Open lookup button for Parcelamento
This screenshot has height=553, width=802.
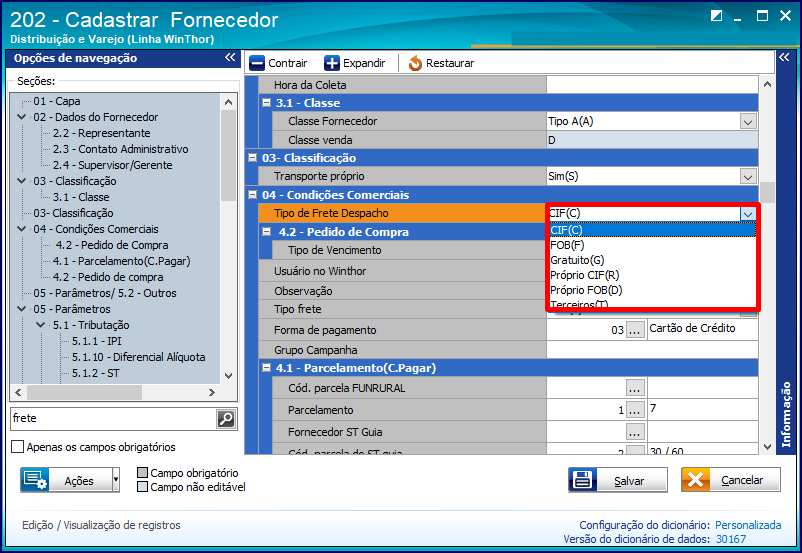point(635,410)
